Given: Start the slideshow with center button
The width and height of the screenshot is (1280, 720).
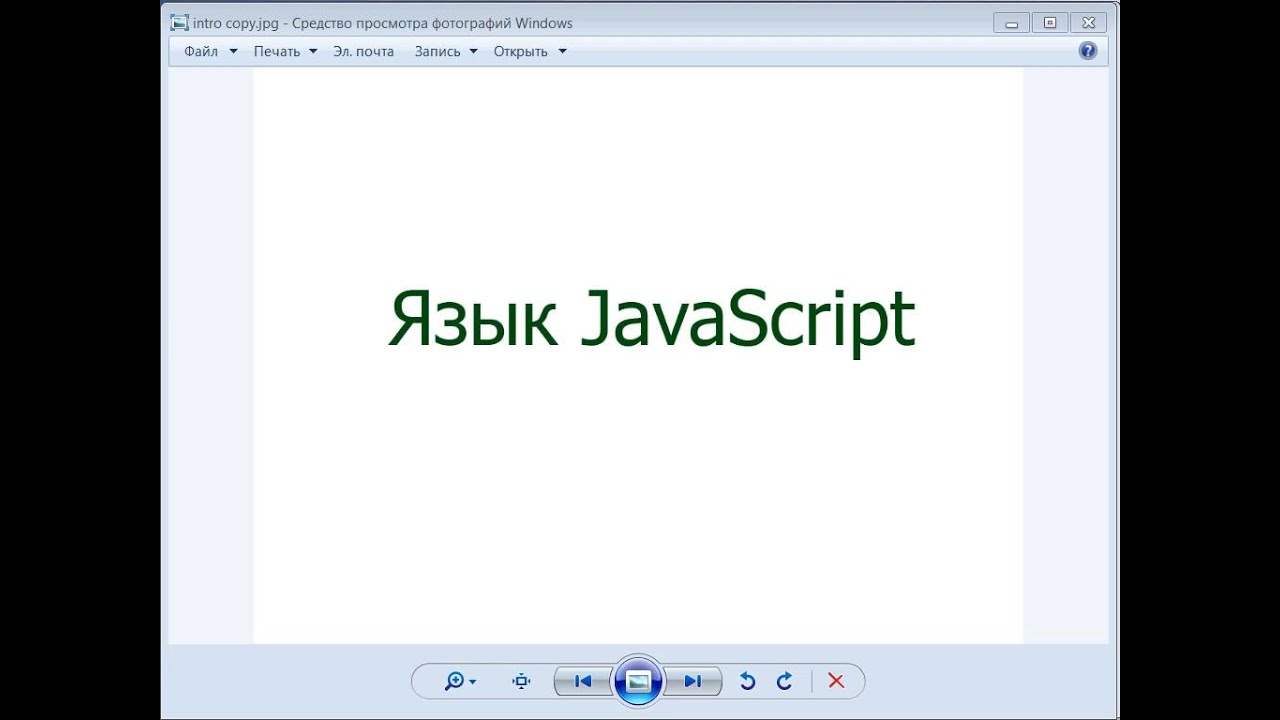Looking at the screenshot, I should (x=638, y=681).
